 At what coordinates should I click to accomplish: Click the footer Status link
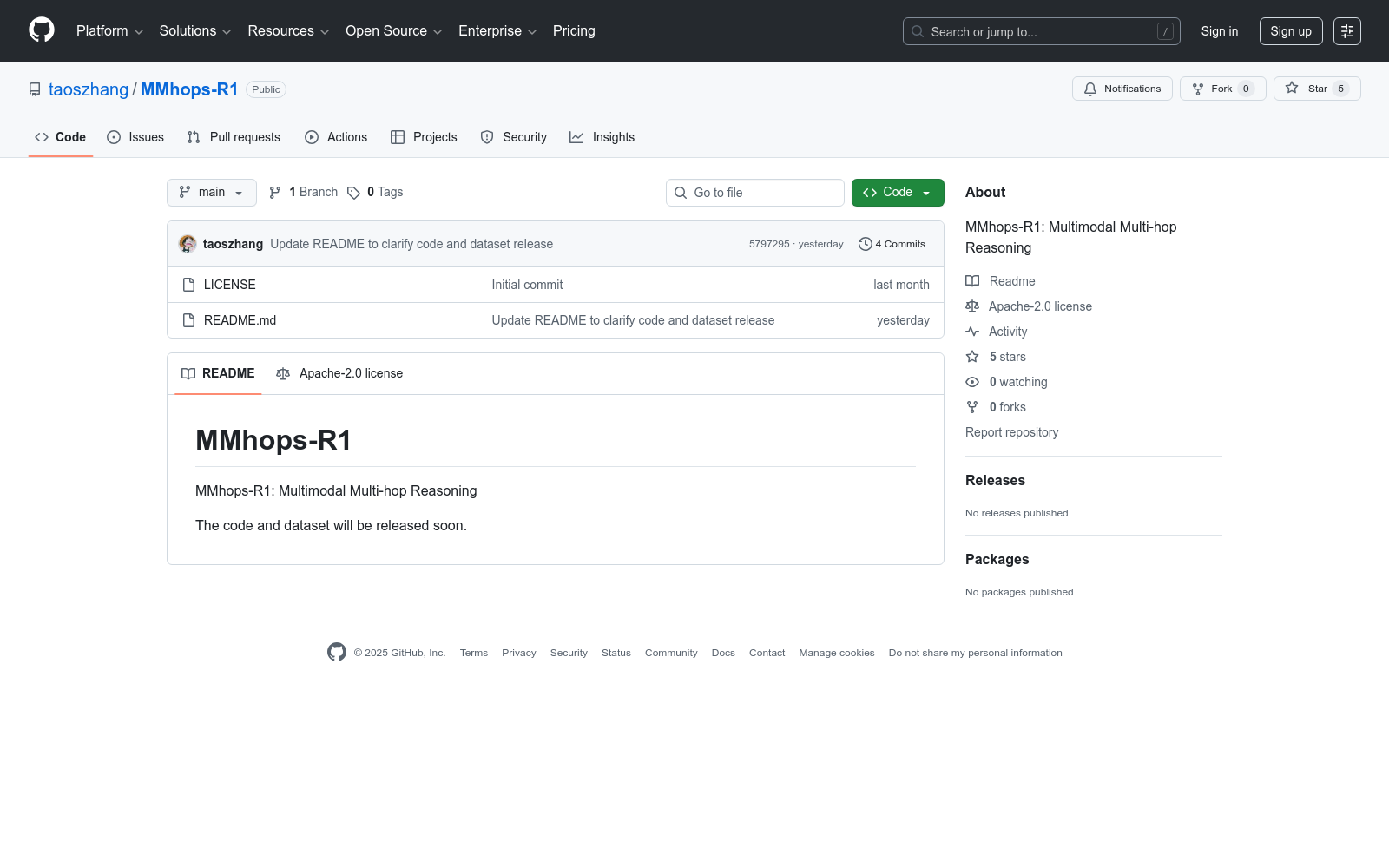tap(616, 653)
